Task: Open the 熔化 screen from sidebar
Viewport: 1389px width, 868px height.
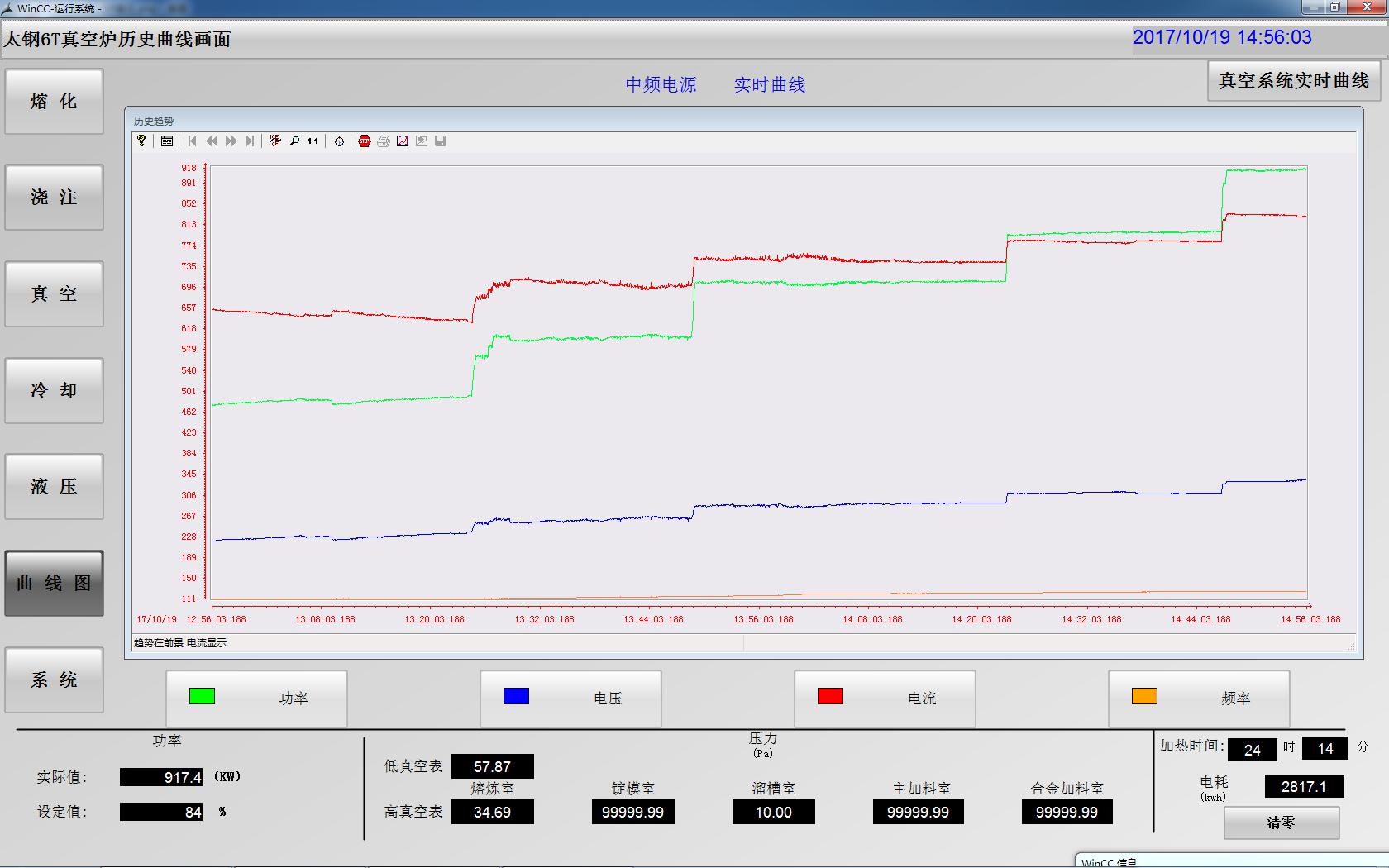Action: tap(55, 102)
